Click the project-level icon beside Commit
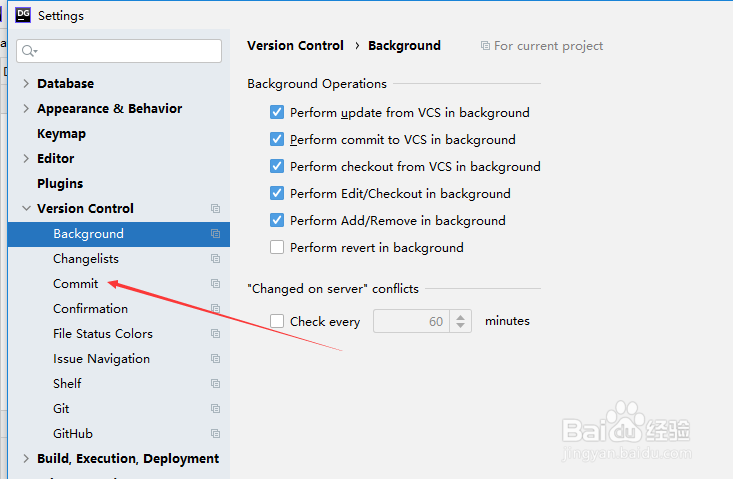 pos(215,284)
